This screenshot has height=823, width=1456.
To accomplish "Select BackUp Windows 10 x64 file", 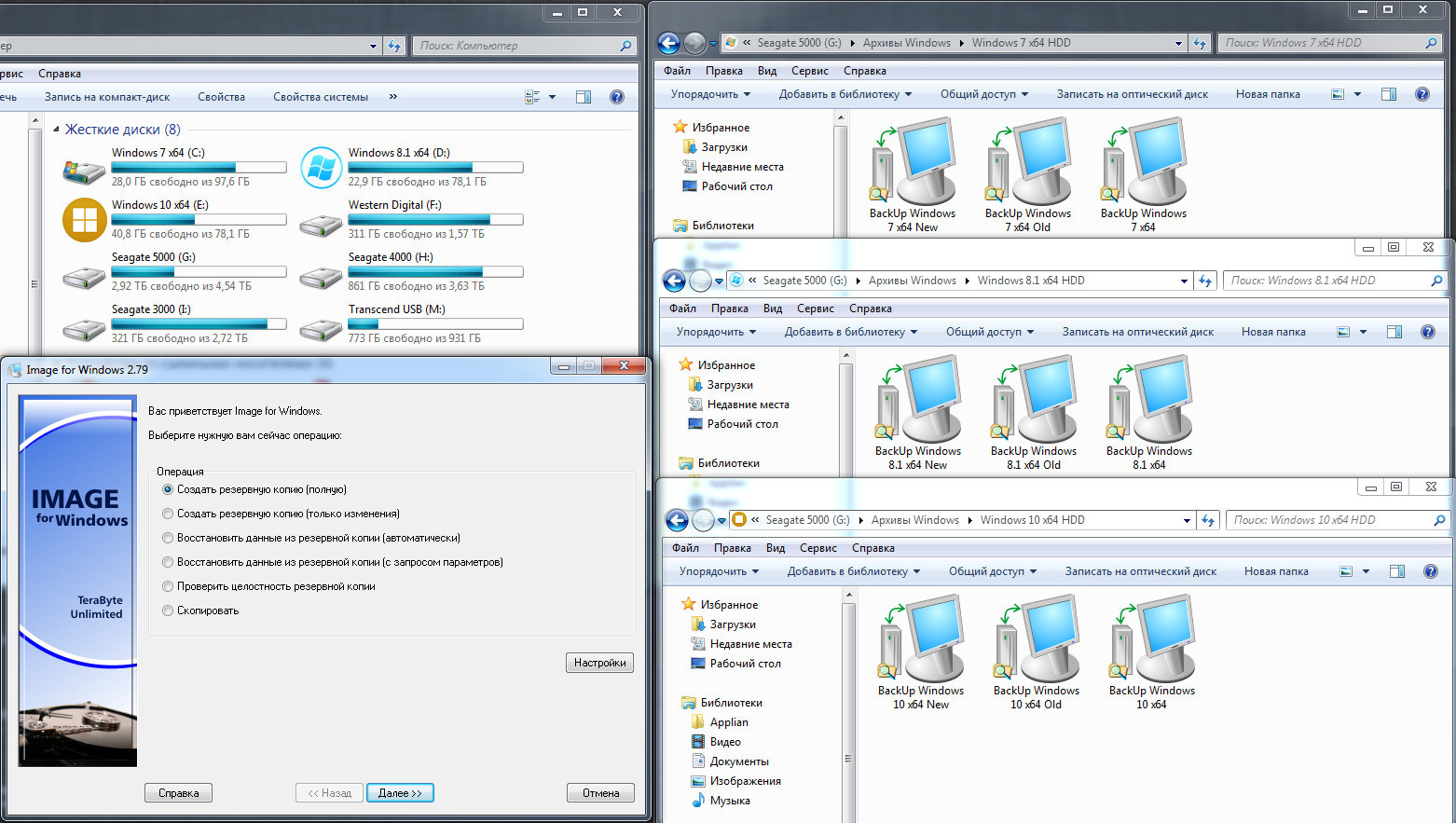I will click(x=1152, y=652).
